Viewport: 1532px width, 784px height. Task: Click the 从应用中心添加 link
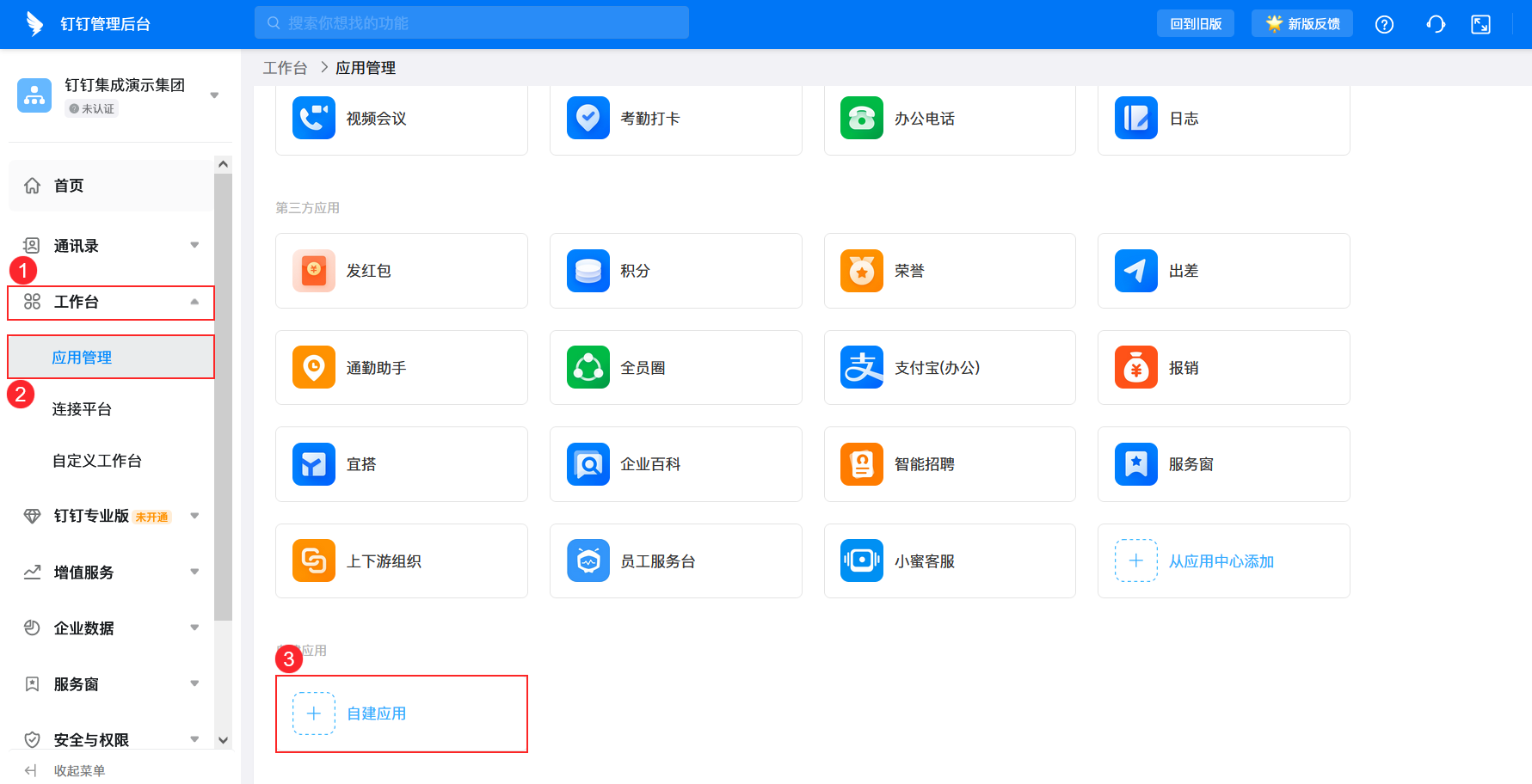1221,561
